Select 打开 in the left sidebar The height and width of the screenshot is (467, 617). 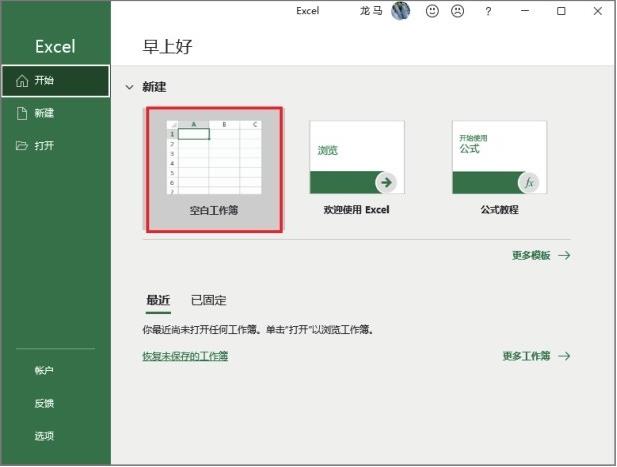click(55, 146)
